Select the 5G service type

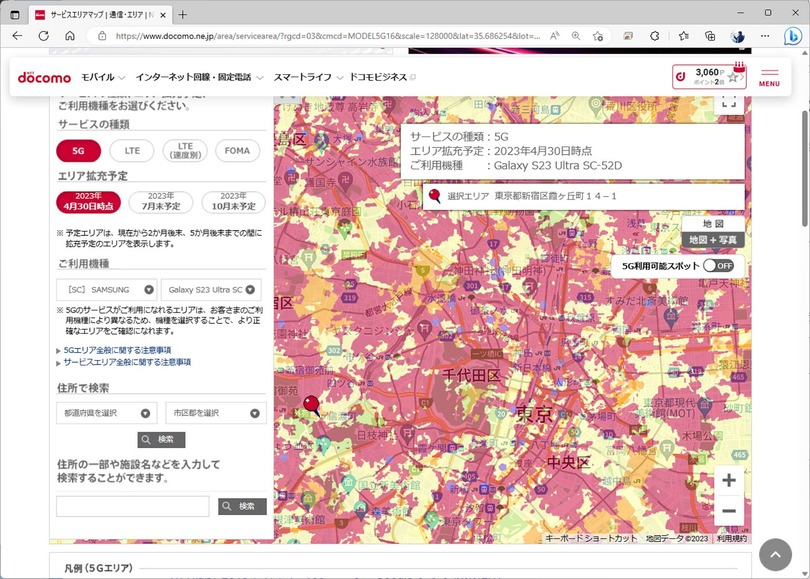79,151
